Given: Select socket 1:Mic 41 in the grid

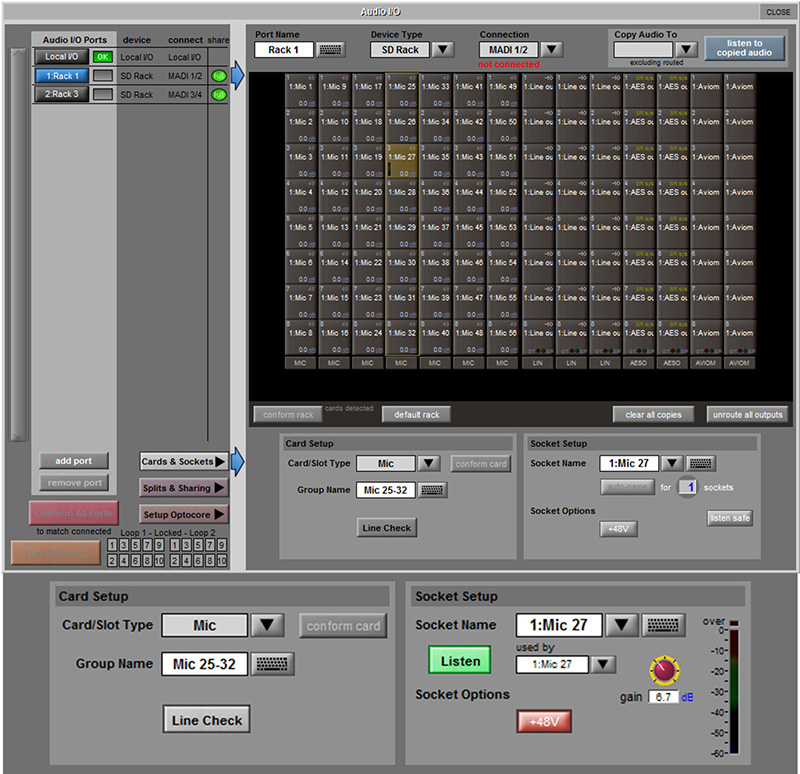Looking at the screenshot, I should [469, 90].
